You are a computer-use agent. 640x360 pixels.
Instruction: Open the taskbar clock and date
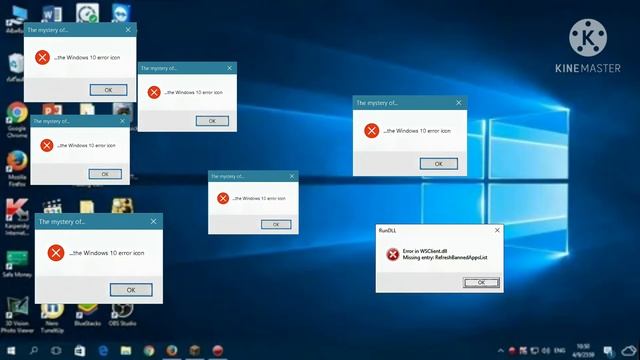click(584, 350)
